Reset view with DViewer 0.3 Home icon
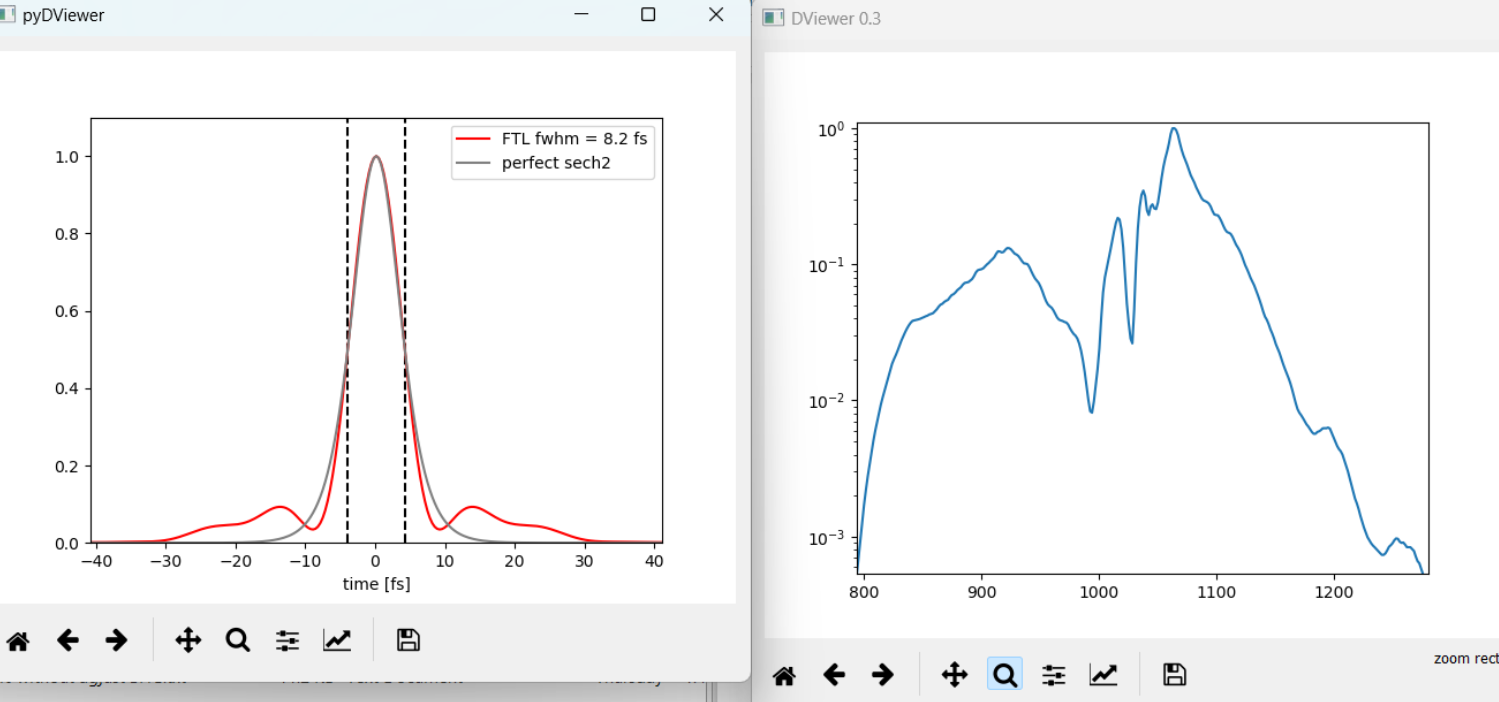This screenshot has width=1499, height=702. (x=785, y=675)
